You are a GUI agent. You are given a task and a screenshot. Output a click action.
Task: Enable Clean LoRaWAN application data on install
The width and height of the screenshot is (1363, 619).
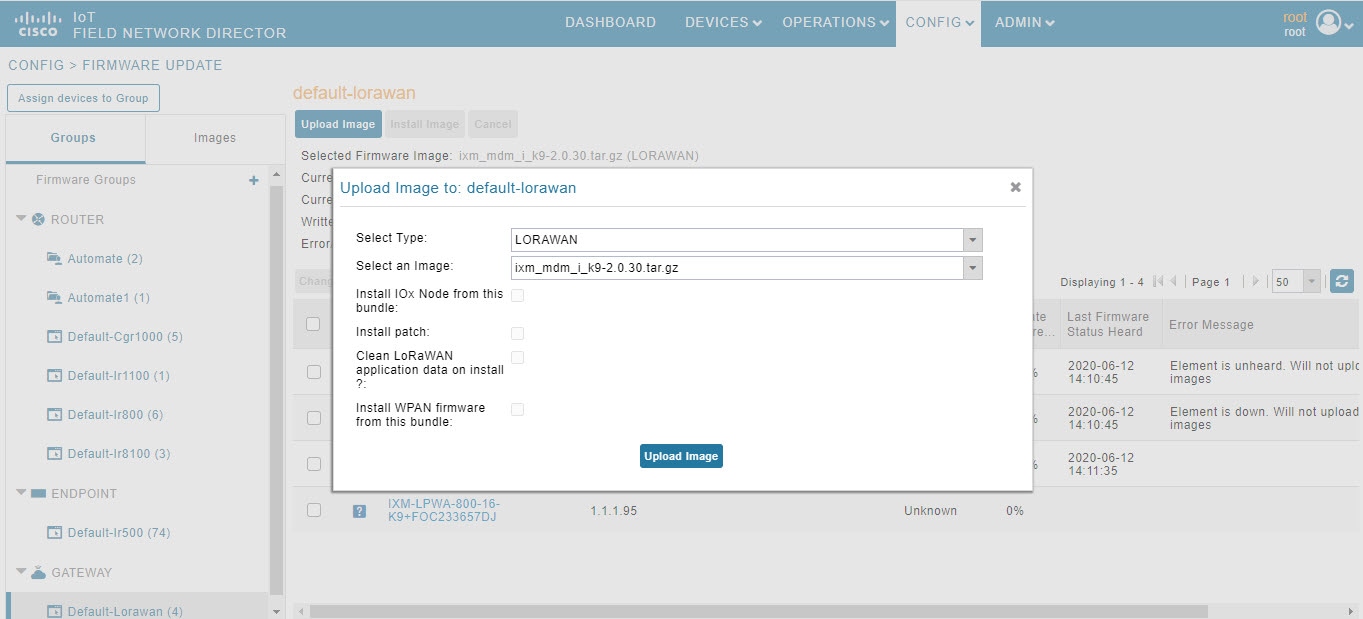point(517,357)
